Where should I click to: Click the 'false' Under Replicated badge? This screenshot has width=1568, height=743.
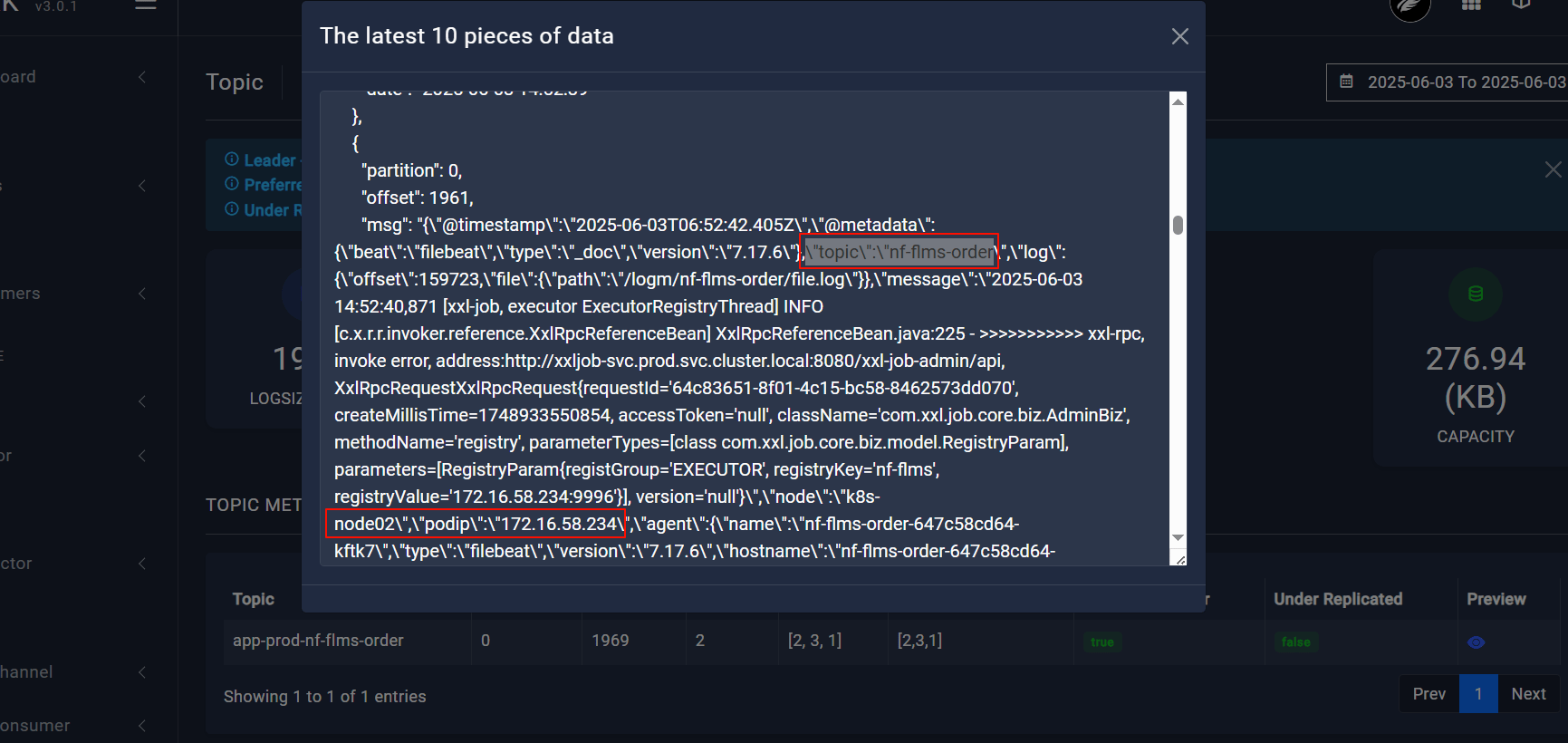(x=1295, y=642)
